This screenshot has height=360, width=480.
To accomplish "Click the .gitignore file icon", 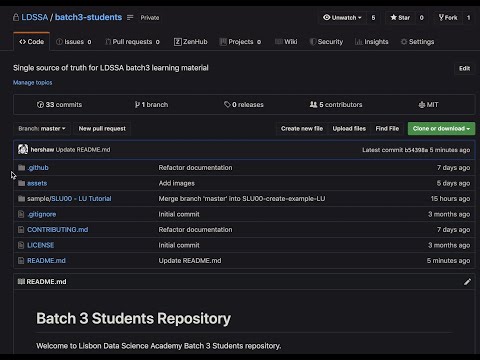I will tap(21, 214).
